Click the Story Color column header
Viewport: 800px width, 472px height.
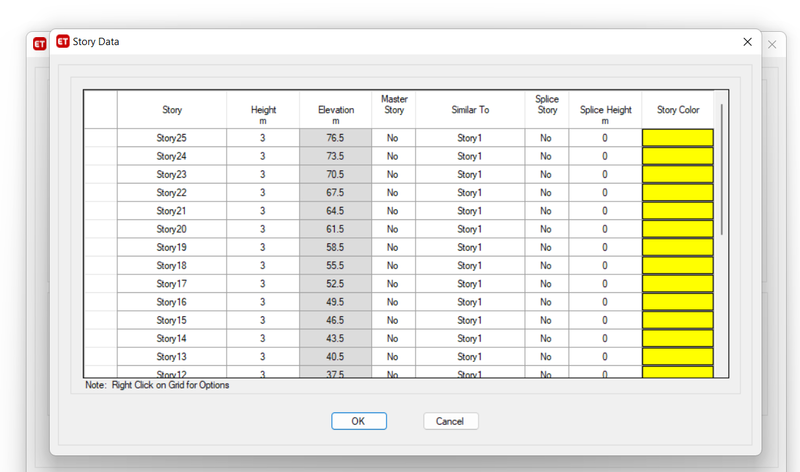[x=678, y=110]
